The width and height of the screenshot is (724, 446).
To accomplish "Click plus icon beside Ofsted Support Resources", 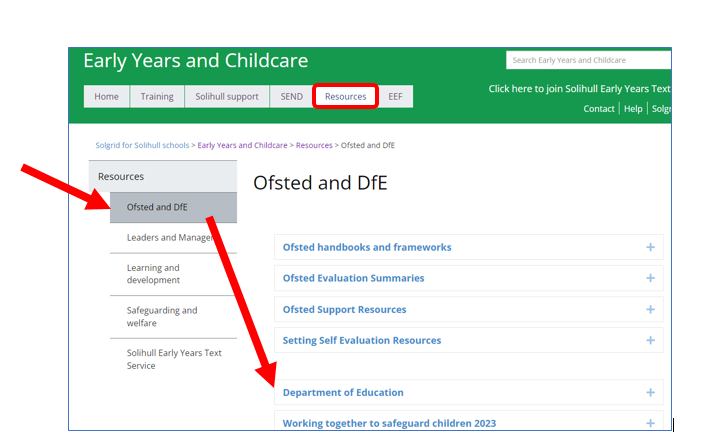I will 650,309.
